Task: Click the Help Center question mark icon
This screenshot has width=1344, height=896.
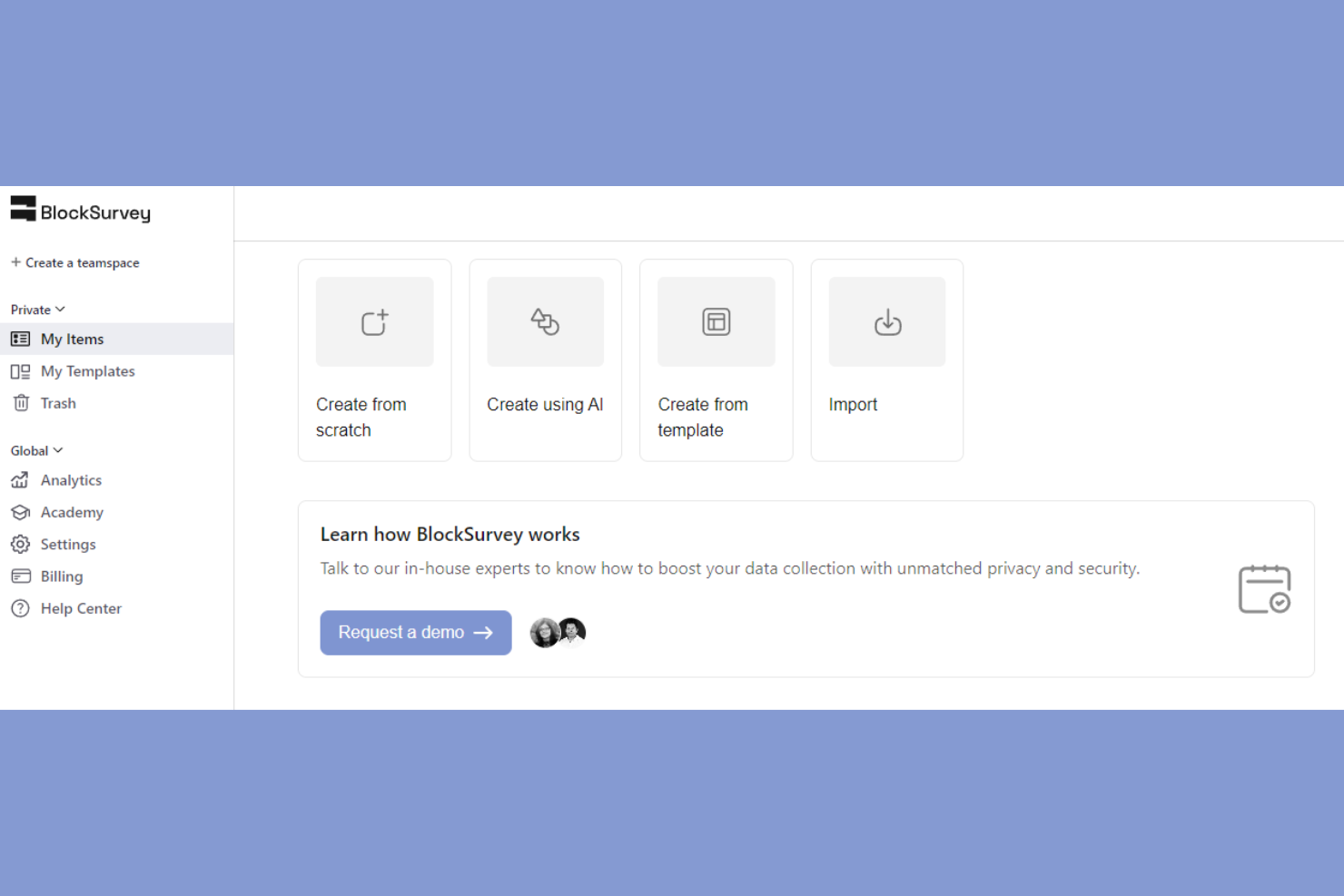Action: click(21, 608)
